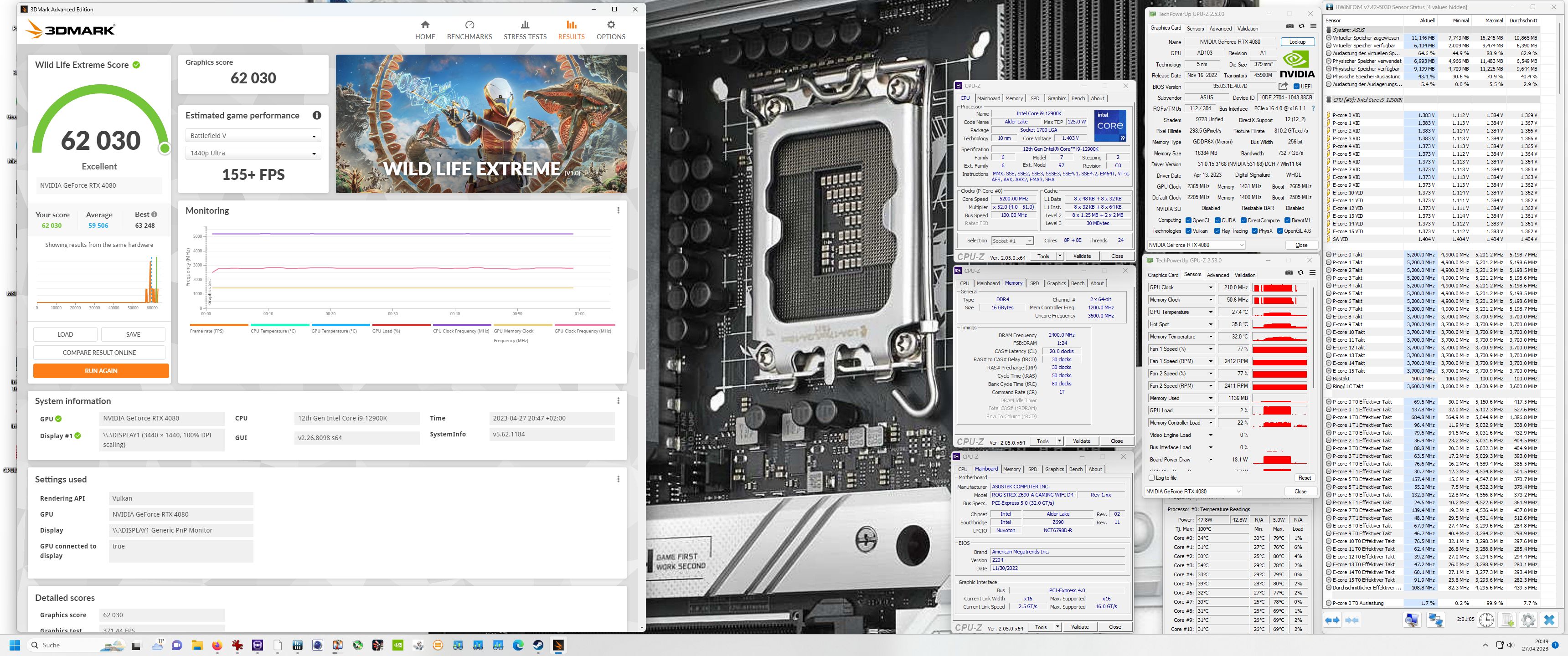This screenshot has width=1568, height=656.
Task: Click HWiNFO blue X close-sensors icon
Action: point(1549,620)
